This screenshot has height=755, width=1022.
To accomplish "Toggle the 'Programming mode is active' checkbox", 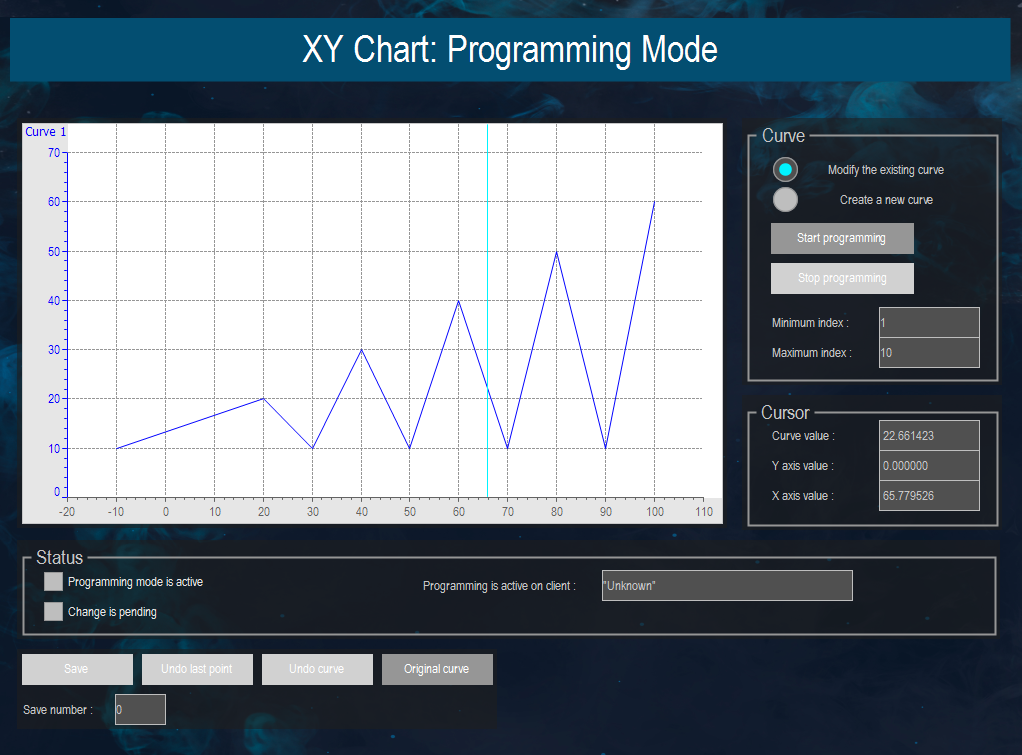I will coord(52,581).
